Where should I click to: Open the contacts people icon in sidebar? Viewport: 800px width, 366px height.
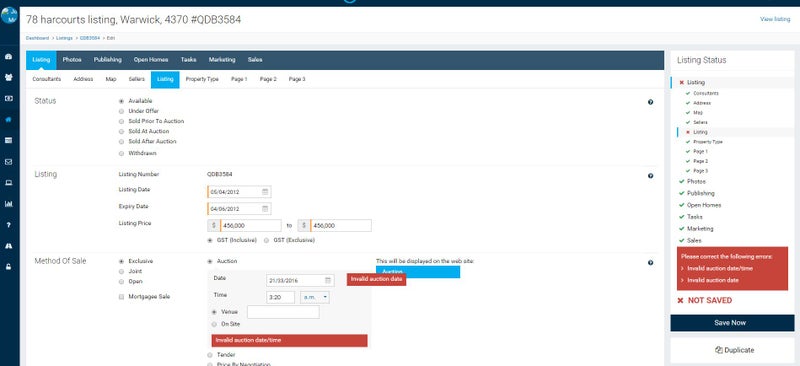coord(9,78)
